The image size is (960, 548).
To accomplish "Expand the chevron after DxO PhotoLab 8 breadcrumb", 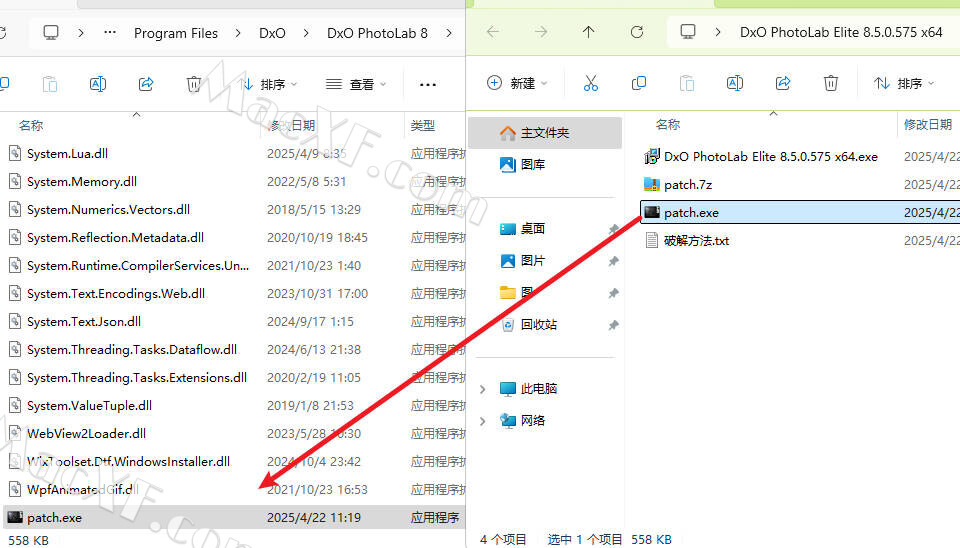I will 449,33.
